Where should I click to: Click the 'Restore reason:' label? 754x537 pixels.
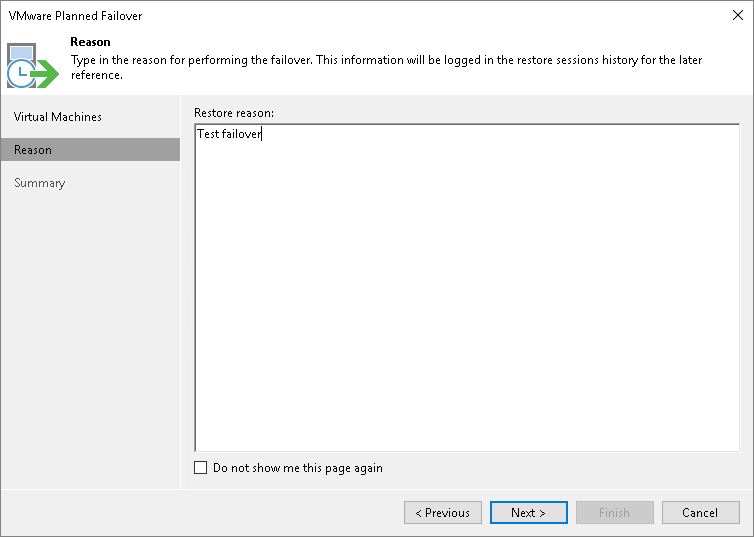[234, 113]
